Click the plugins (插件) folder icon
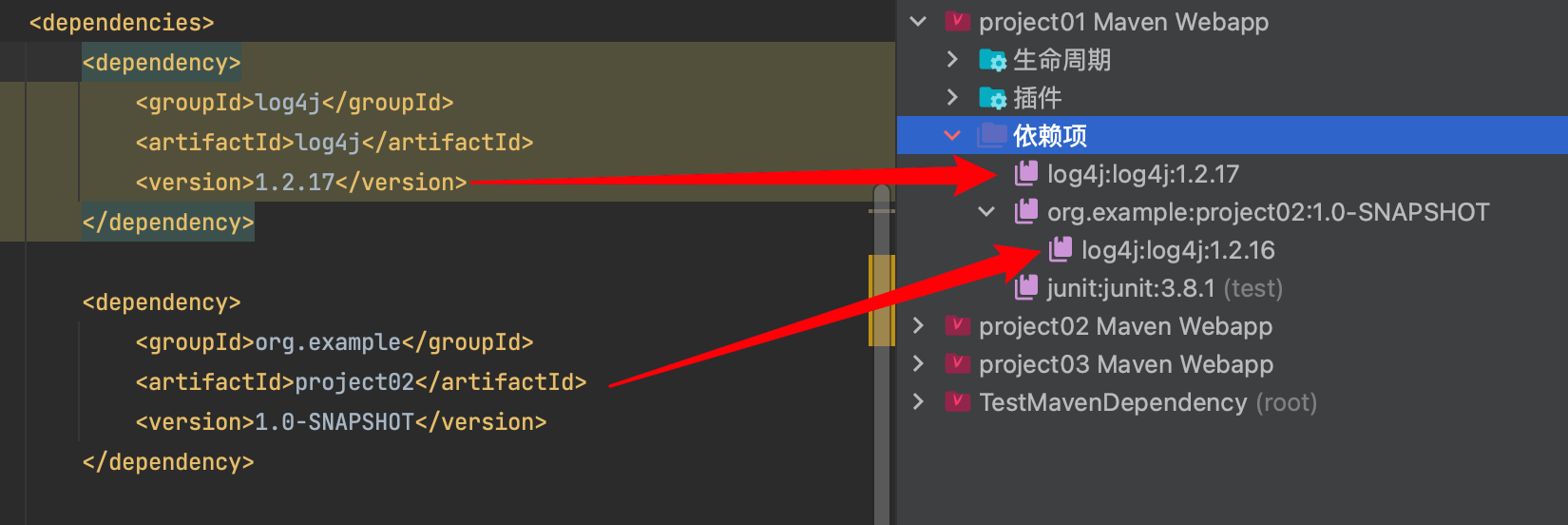This screenshot has width=1568, height=525. (992, 98)
